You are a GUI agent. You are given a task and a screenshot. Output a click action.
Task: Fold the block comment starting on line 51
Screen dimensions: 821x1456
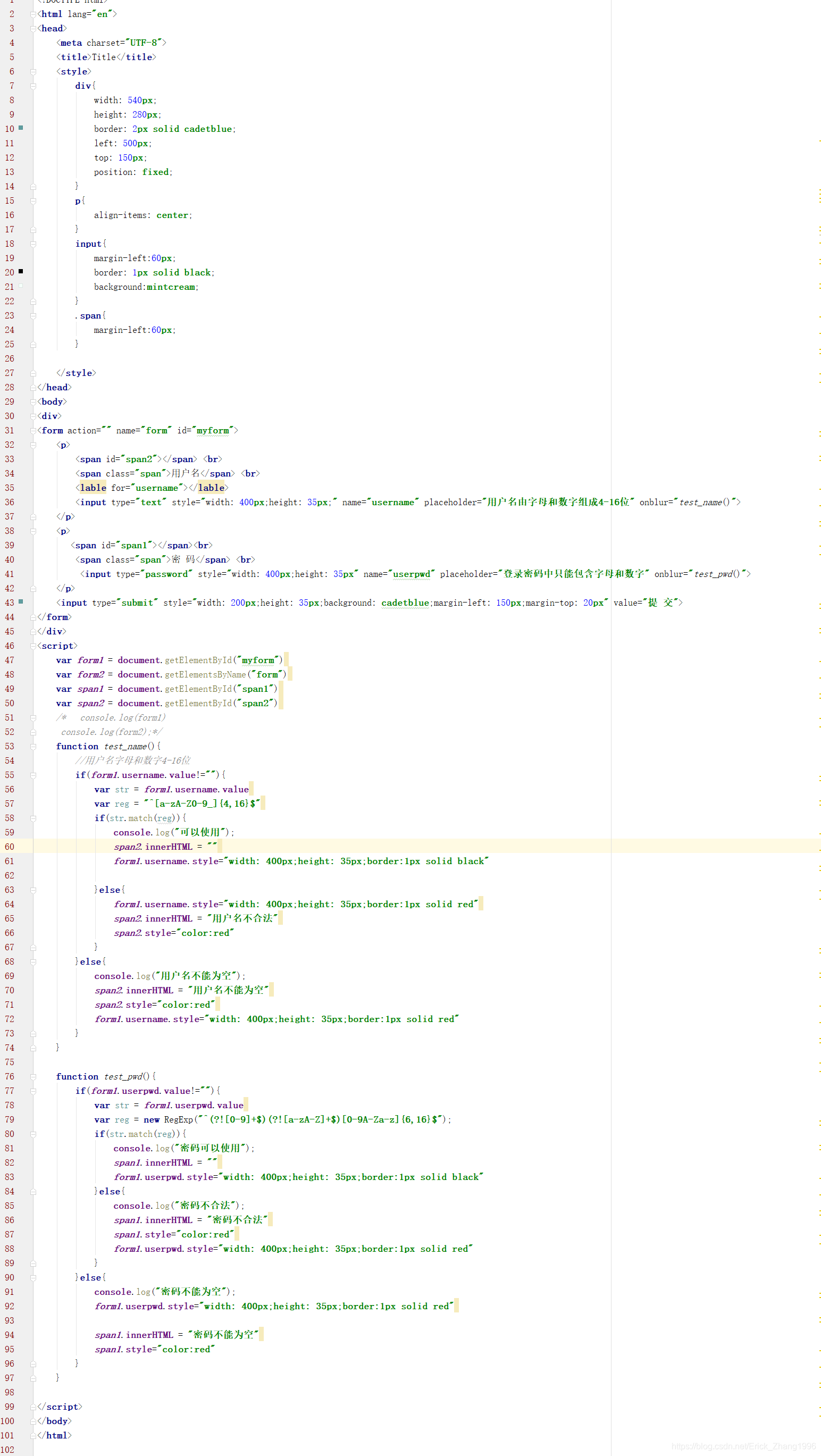33,718
